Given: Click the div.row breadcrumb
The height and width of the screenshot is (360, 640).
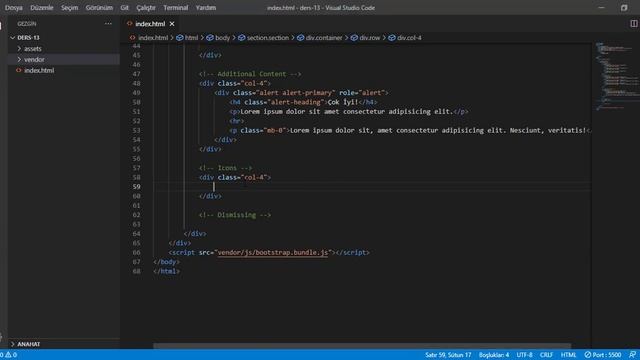Looking at the screenshot, I should (370, 38).
